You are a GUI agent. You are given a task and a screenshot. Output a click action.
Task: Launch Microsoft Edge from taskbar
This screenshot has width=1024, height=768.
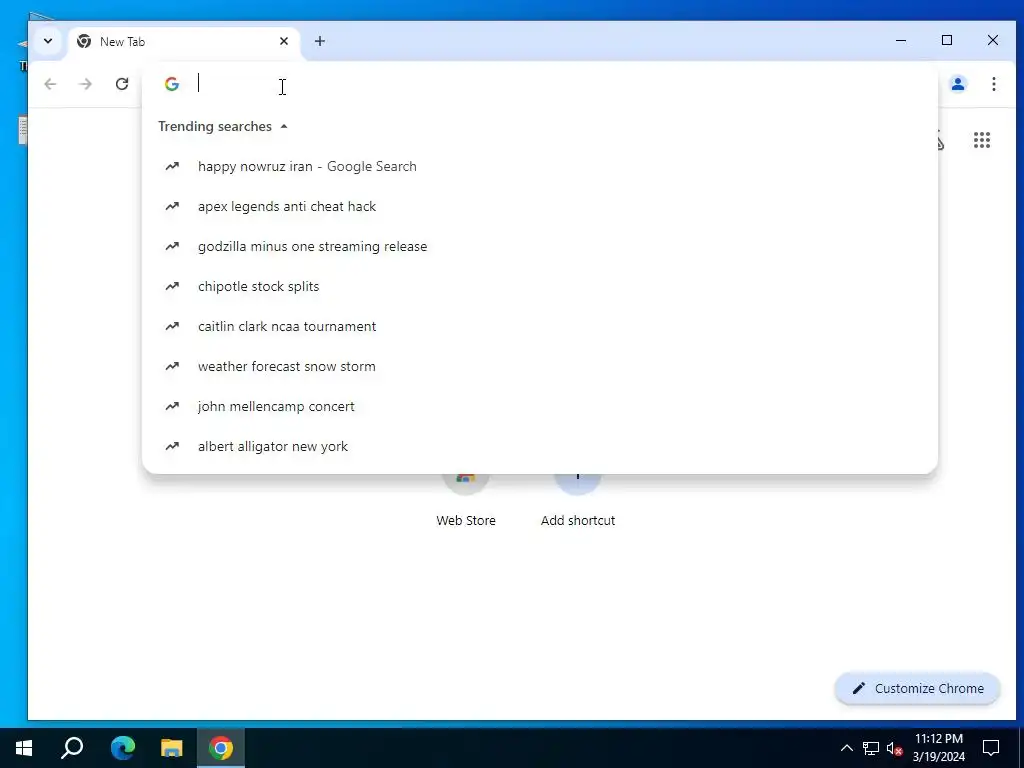point(122,748)
